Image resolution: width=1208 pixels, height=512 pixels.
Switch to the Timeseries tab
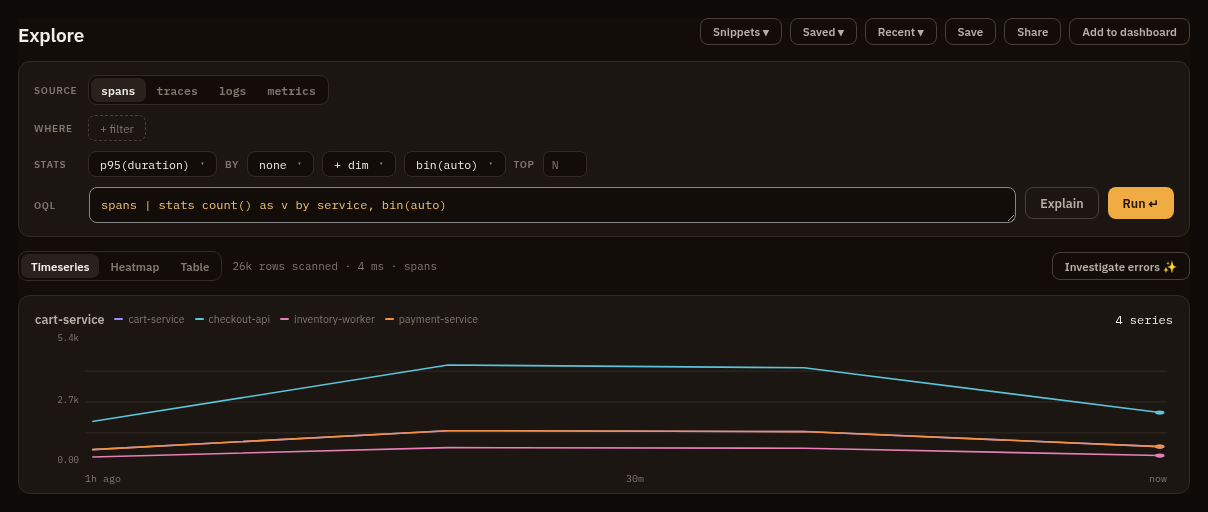point(60,266)
